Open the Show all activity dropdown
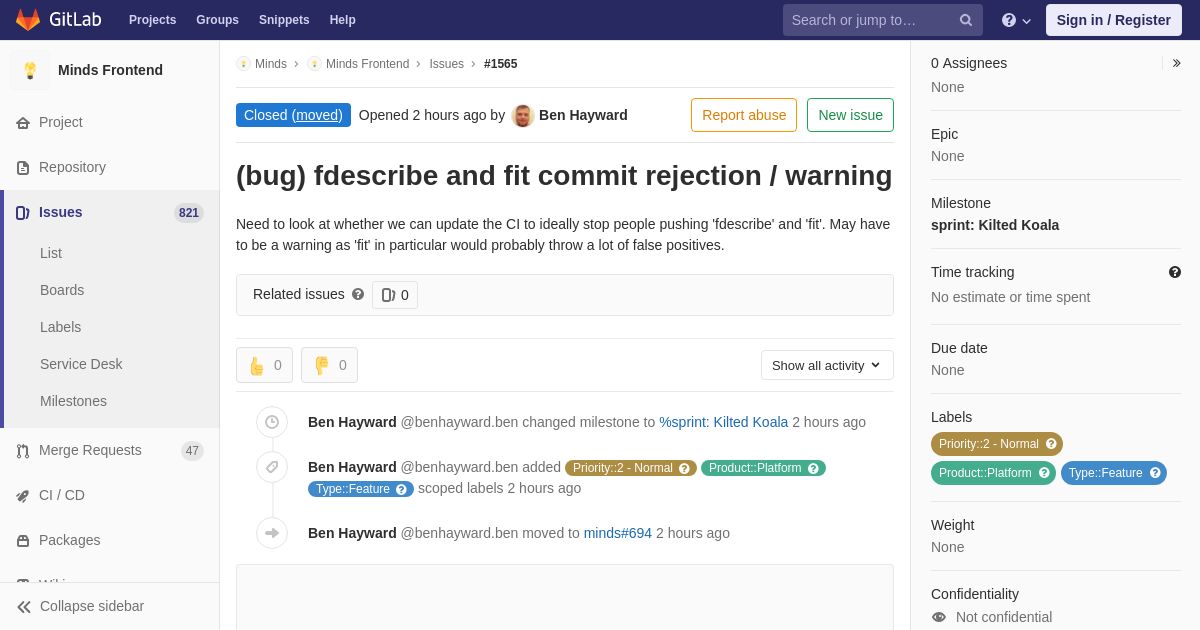 [826, 365]
